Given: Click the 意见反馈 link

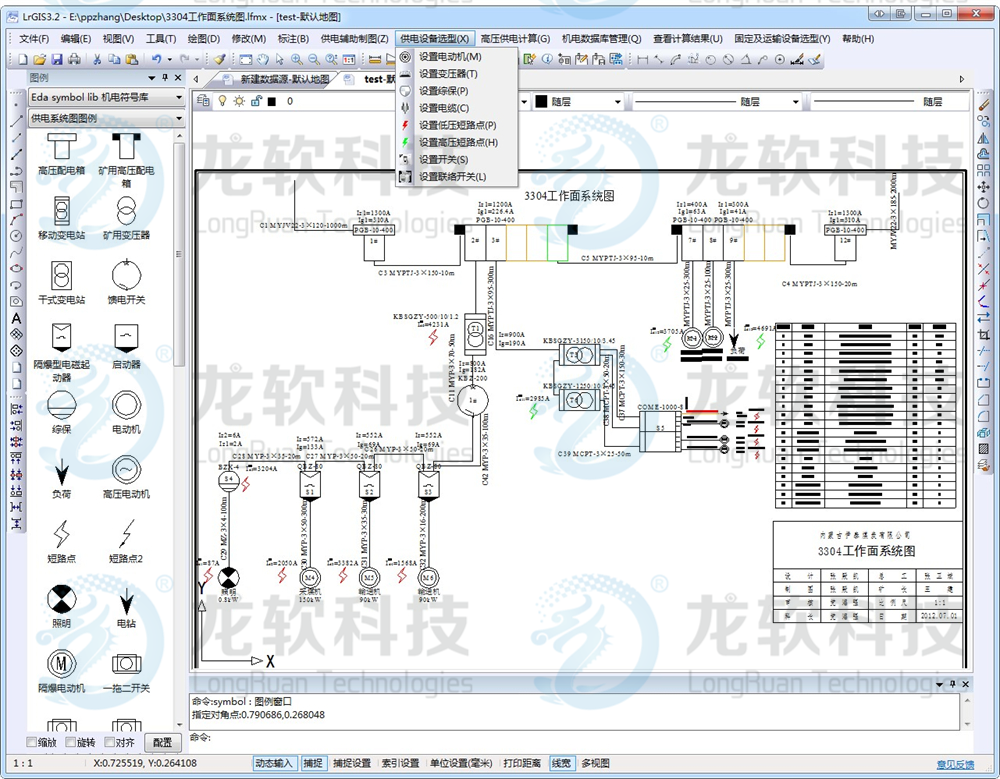Looking at the screenshot, I should coord(953,764).
